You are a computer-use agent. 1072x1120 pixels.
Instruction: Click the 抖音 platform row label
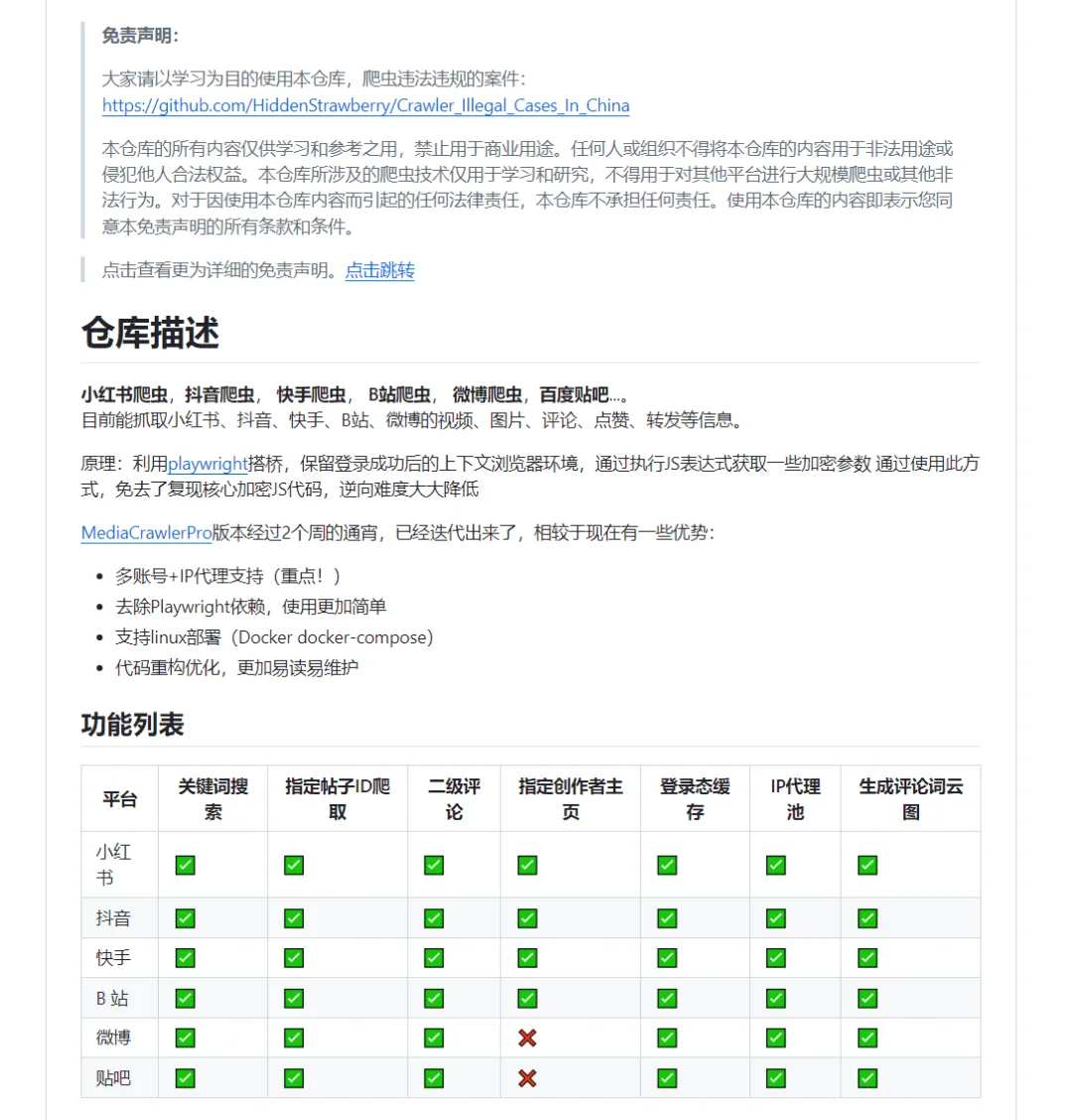pyautogui.click(x=113, y=917)
